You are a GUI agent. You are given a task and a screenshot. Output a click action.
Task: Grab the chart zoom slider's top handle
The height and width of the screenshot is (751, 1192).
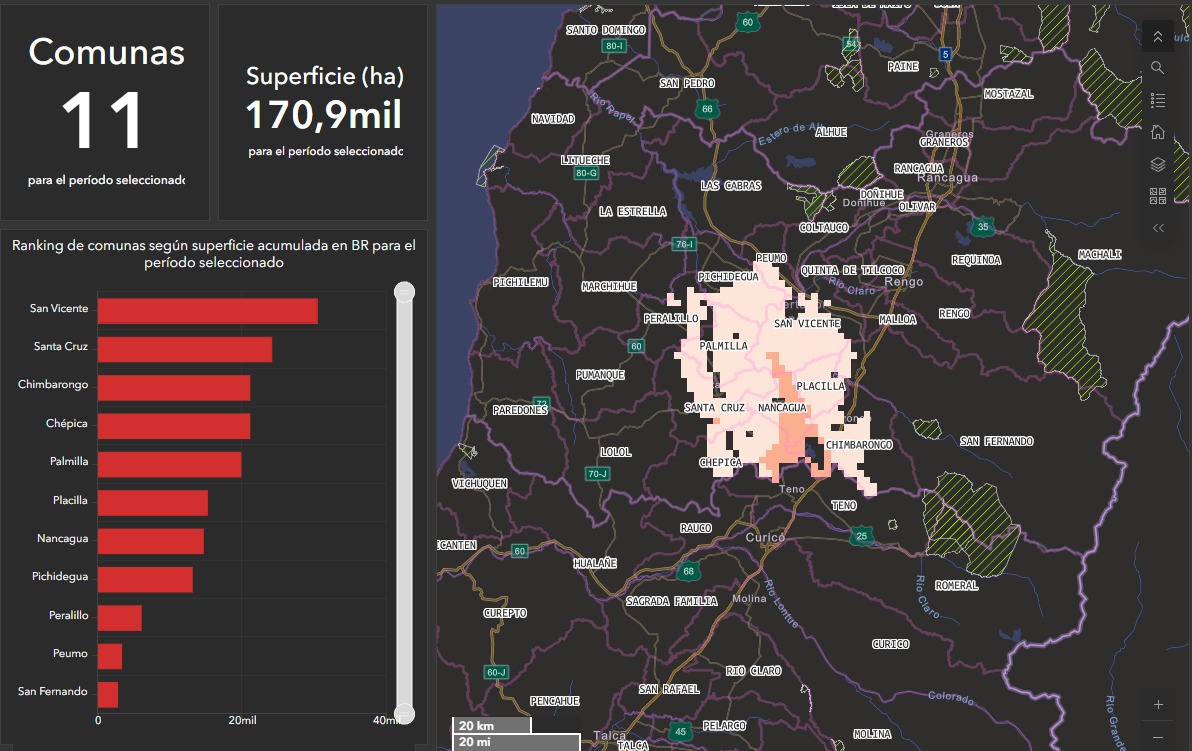(404, 292)
